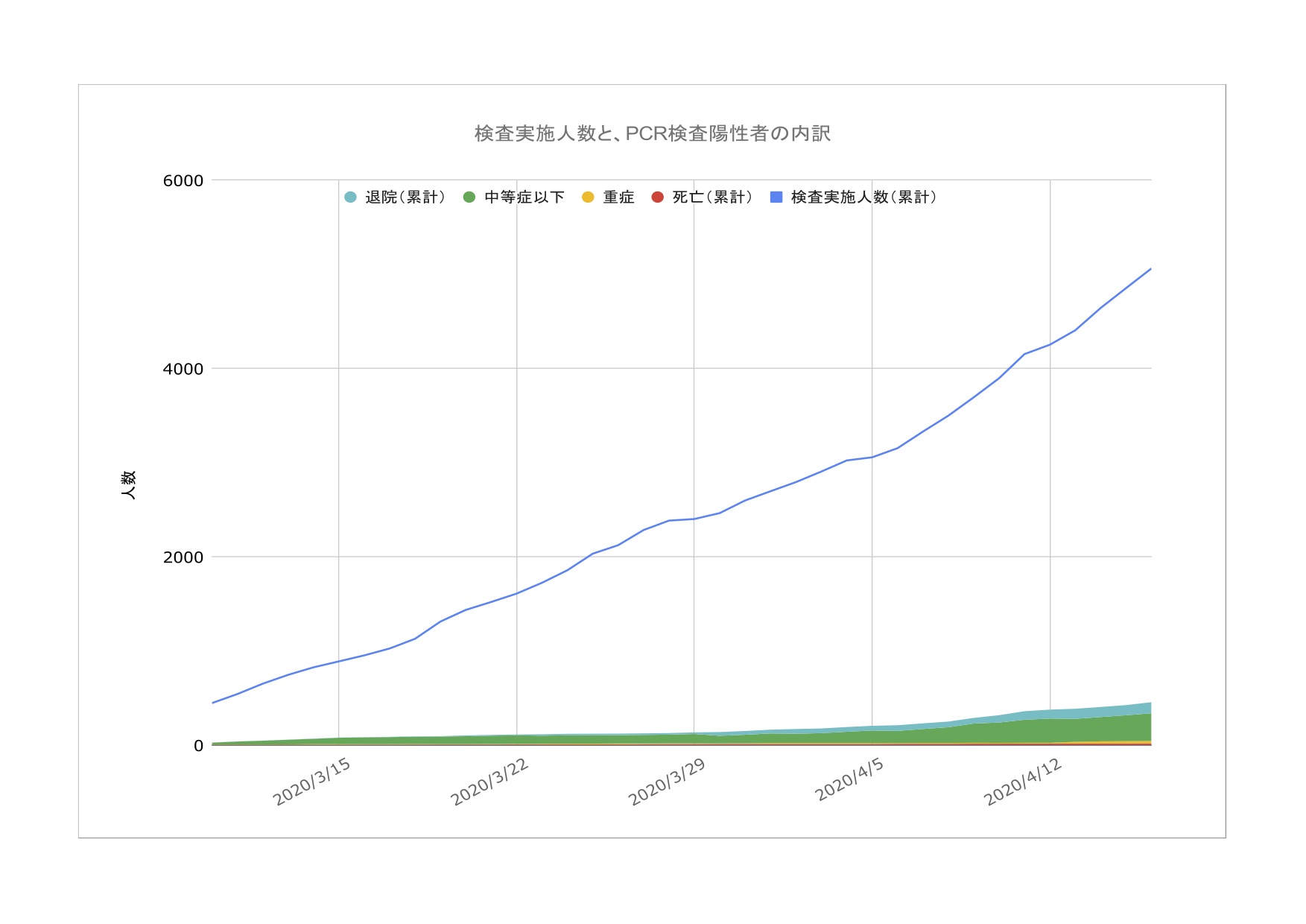Select the yellow 重症 legend dot

[588, 197]
